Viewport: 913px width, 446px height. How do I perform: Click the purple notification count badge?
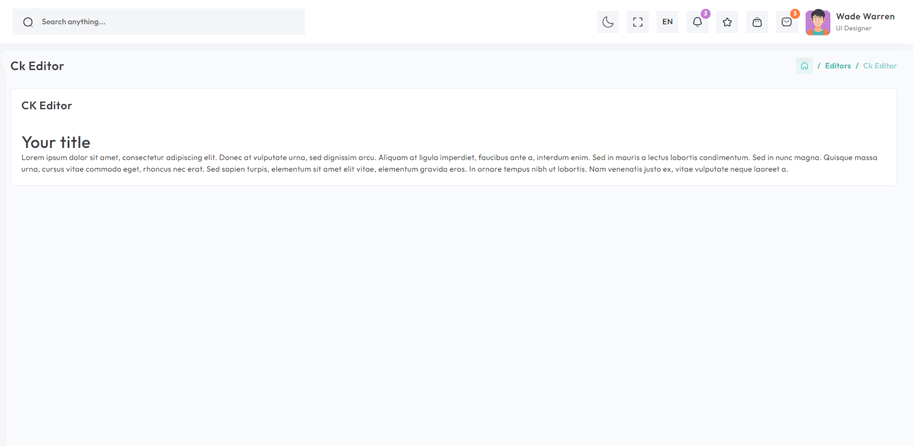(705, 14)
